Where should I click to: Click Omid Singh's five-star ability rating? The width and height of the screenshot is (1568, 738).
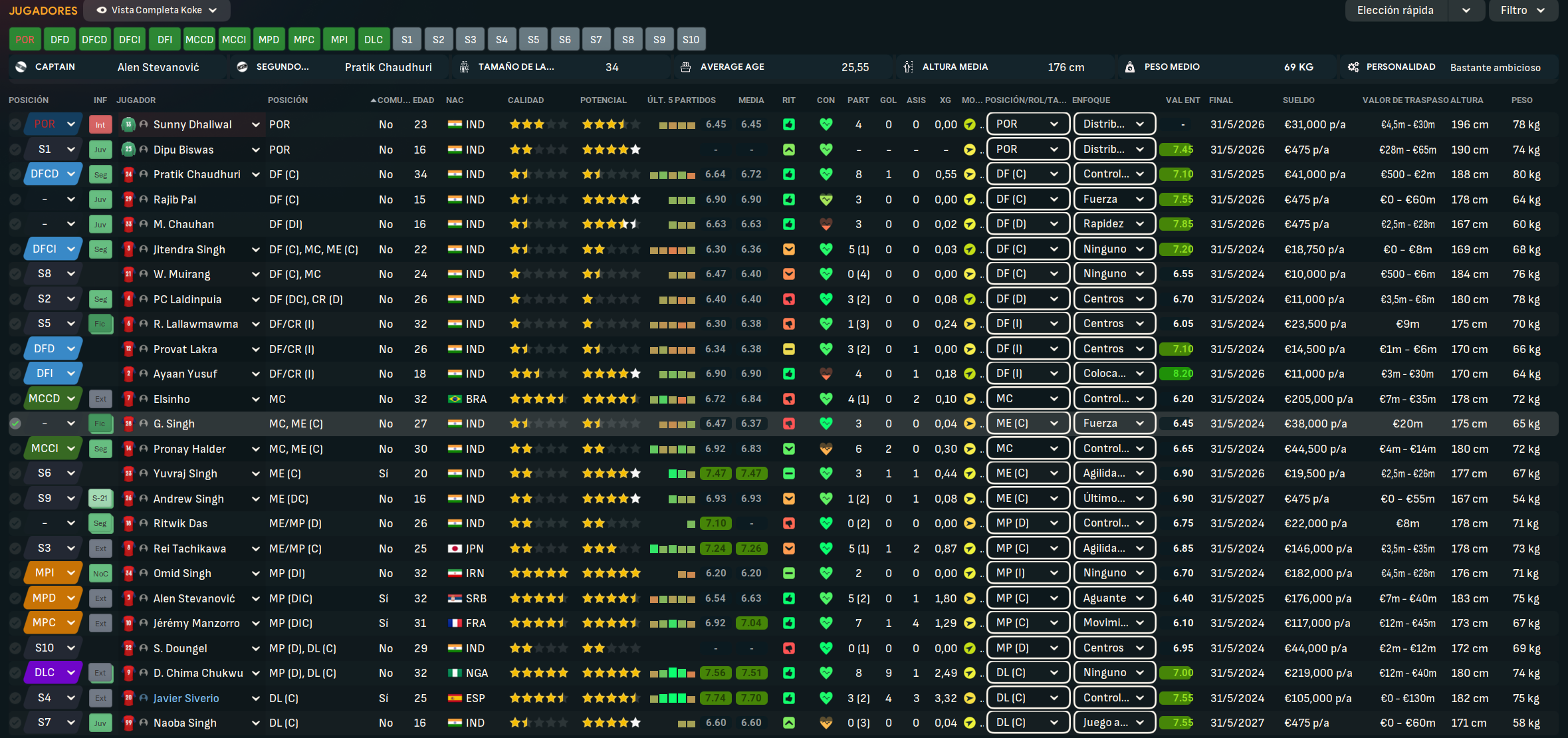click(x=538, y=573)
